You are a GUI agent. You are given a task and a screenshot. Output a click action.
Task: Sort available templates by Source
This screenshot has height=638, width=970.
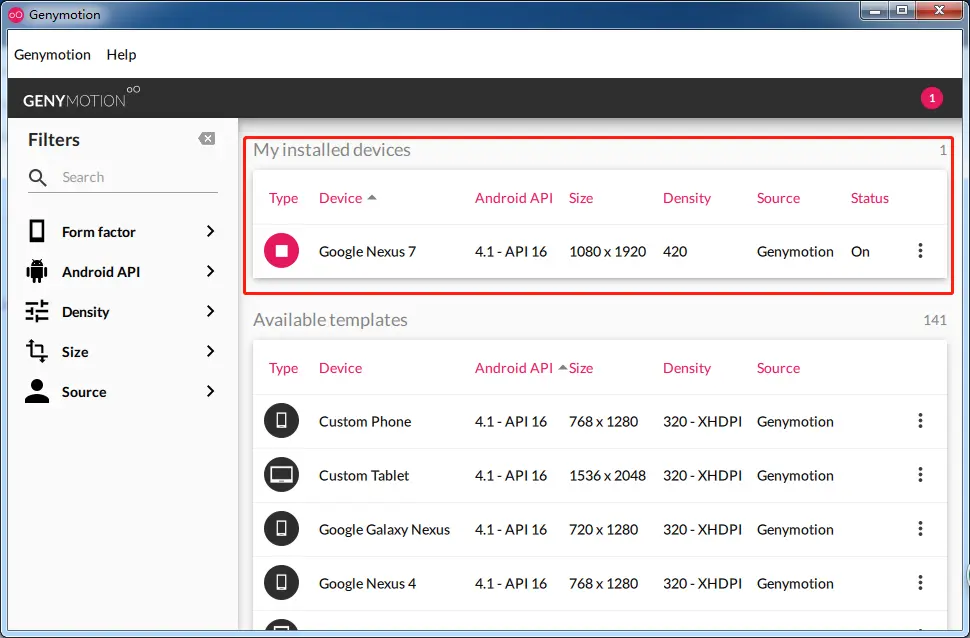778,368
